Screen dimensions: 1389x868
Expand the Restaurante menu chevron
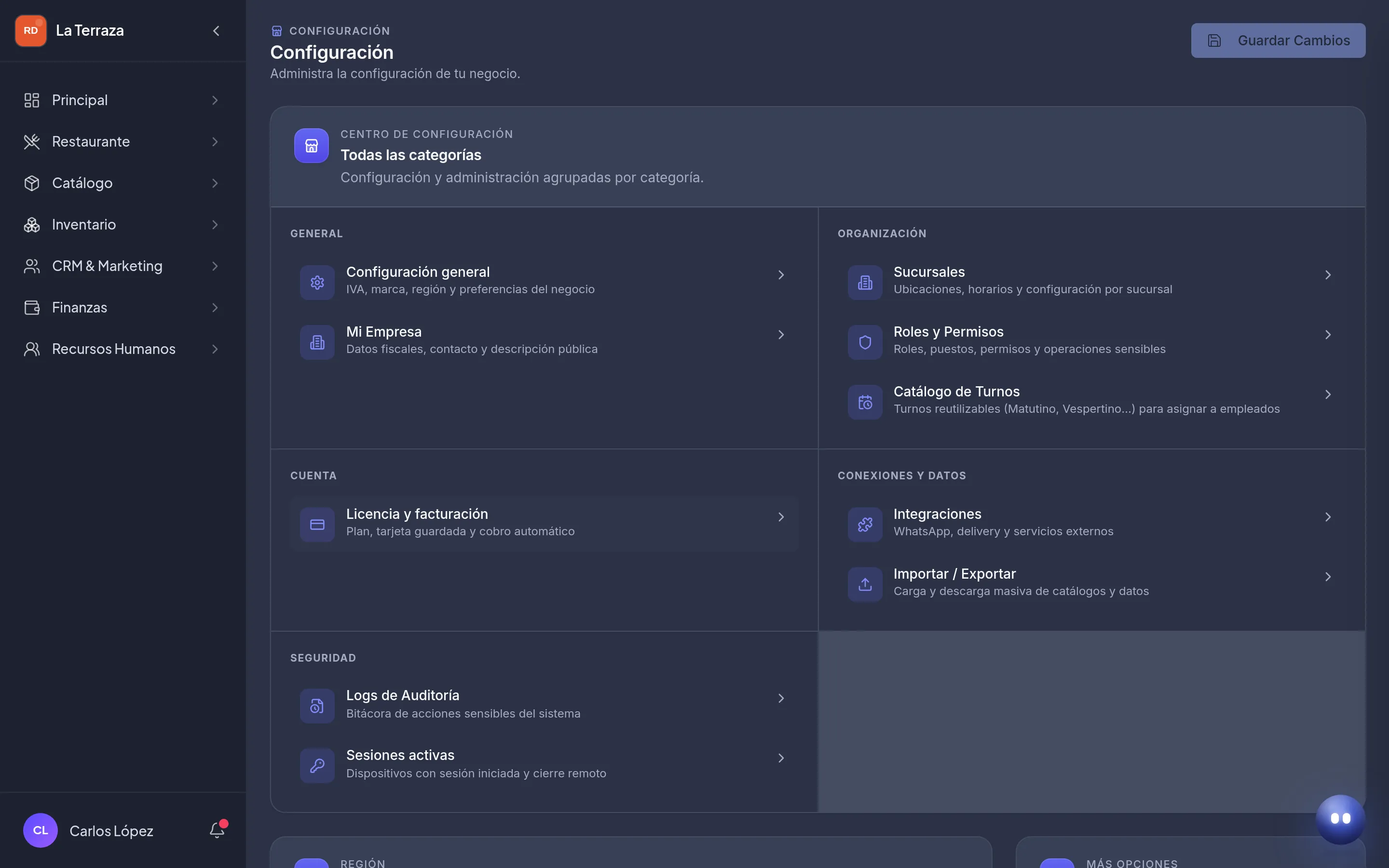point(215,142)
